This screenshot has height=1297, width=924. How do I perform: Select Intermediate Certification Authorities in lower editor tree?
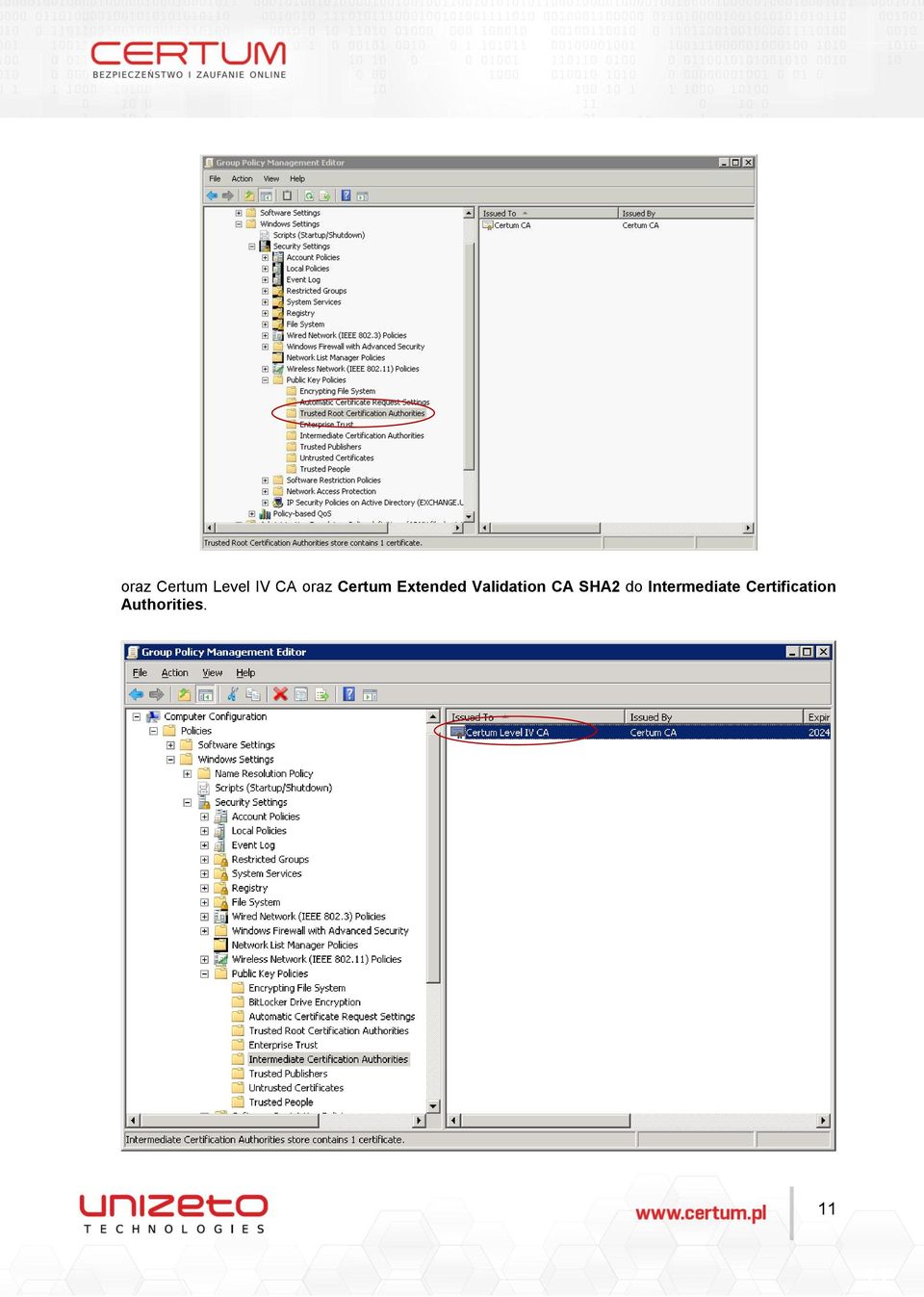328,1059
